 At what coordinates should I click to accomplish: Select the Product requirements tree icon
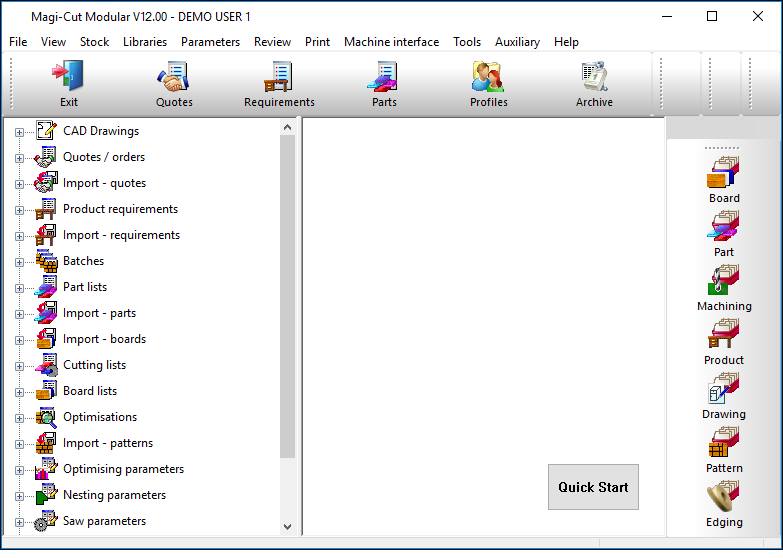point(46,209)
